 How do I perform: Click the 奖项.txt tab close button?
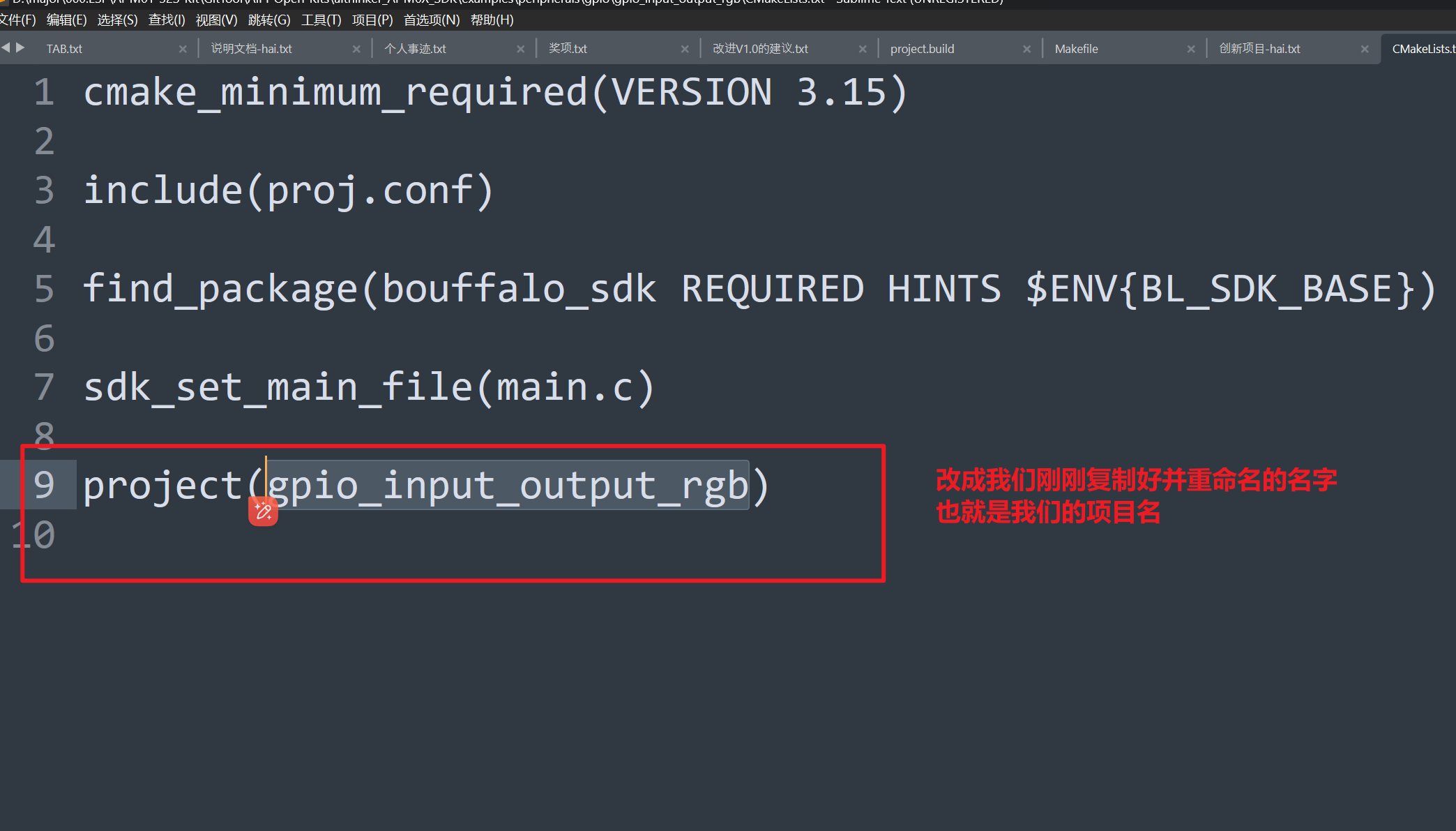(x=691, y=49)
